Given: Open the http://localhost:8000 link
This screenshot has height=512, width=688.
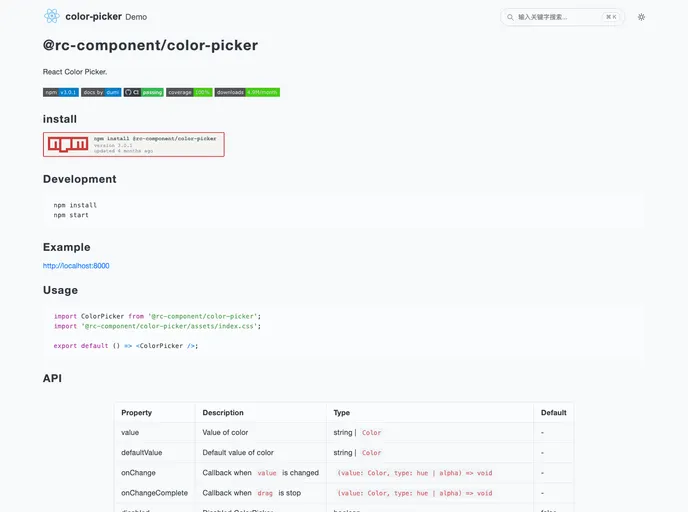Looking at the screenshot, I should (x=76, y=265).
